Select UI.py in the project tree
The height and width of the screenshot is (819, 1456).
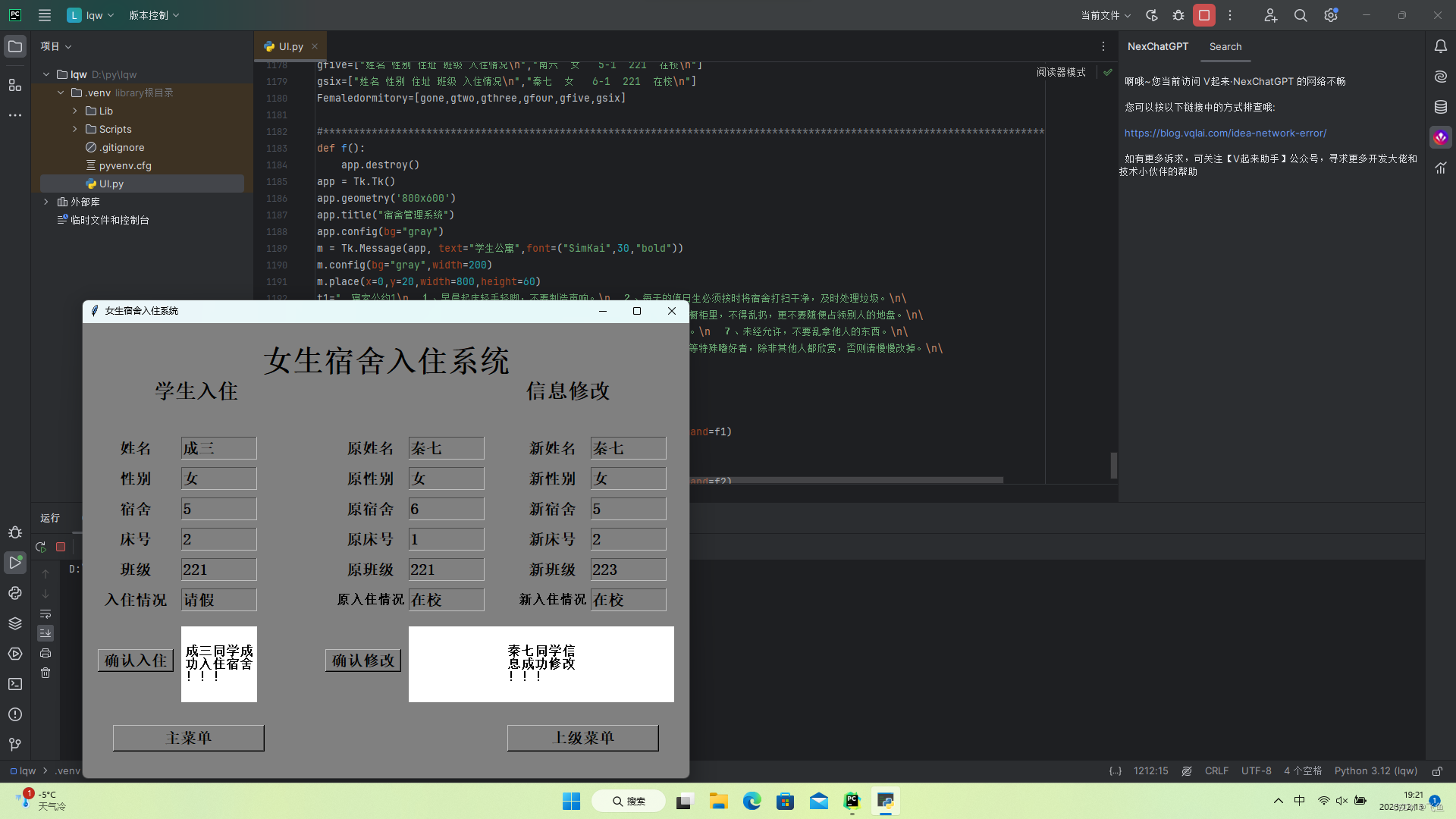click(111, 184)
